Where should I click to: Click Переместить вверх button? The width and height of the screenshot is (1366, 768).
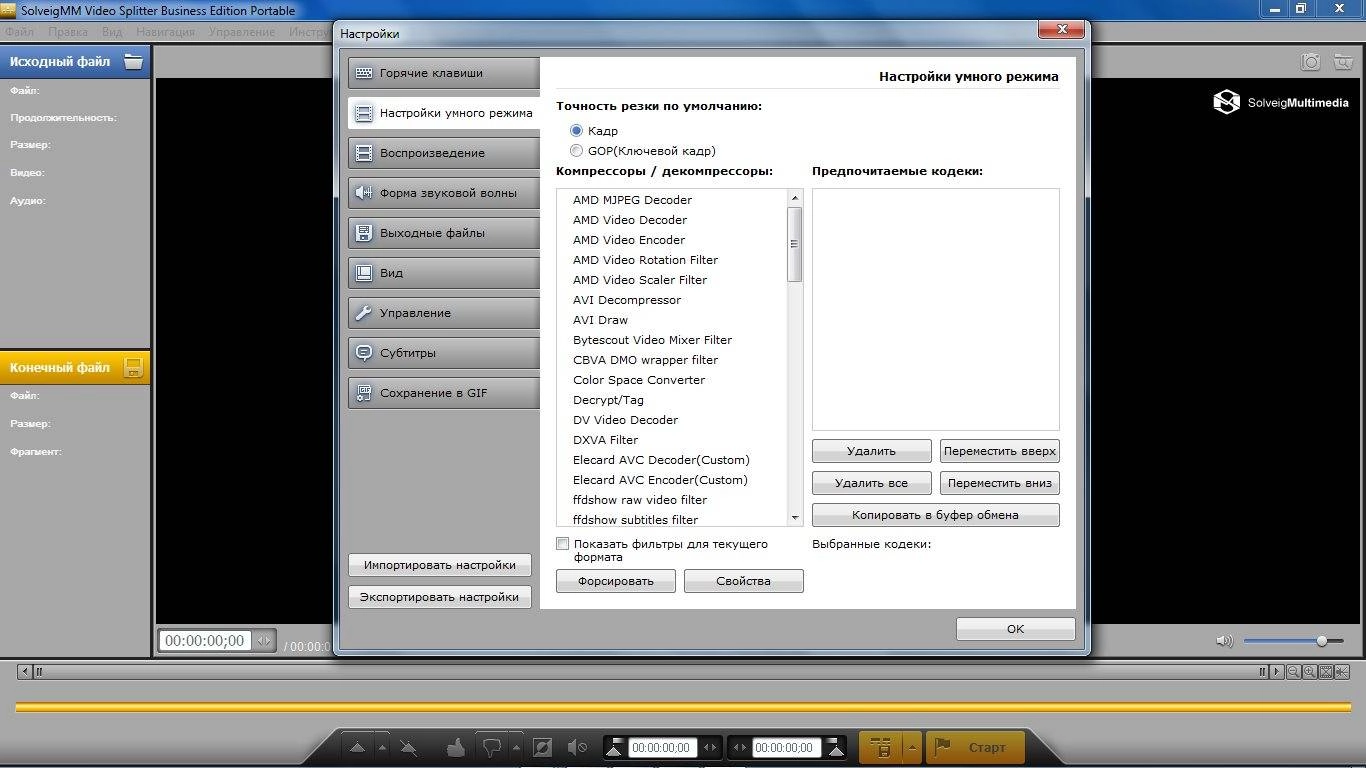point(999,451)
